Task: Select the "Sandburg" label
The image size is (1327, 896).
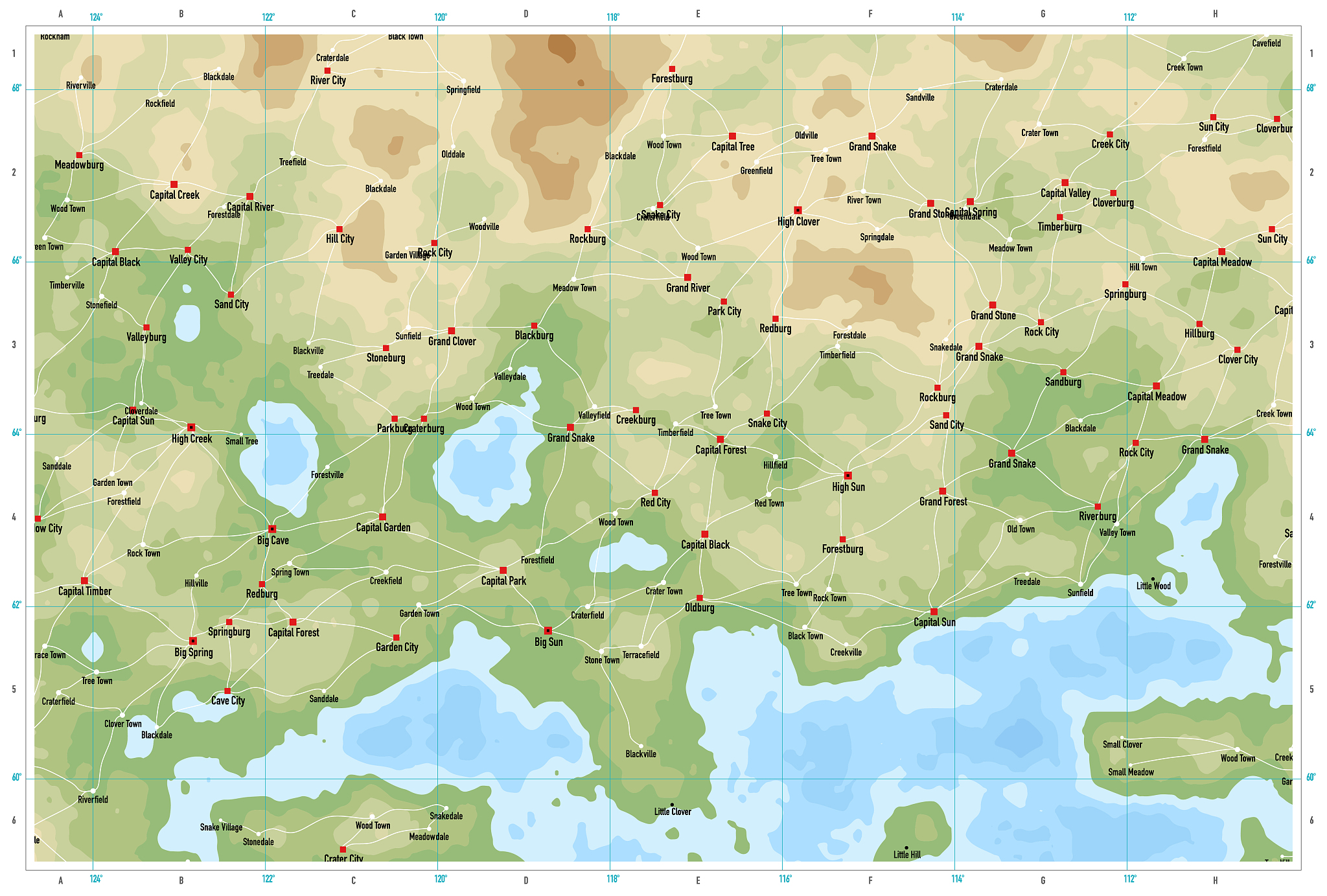Action: (1063, 382)
